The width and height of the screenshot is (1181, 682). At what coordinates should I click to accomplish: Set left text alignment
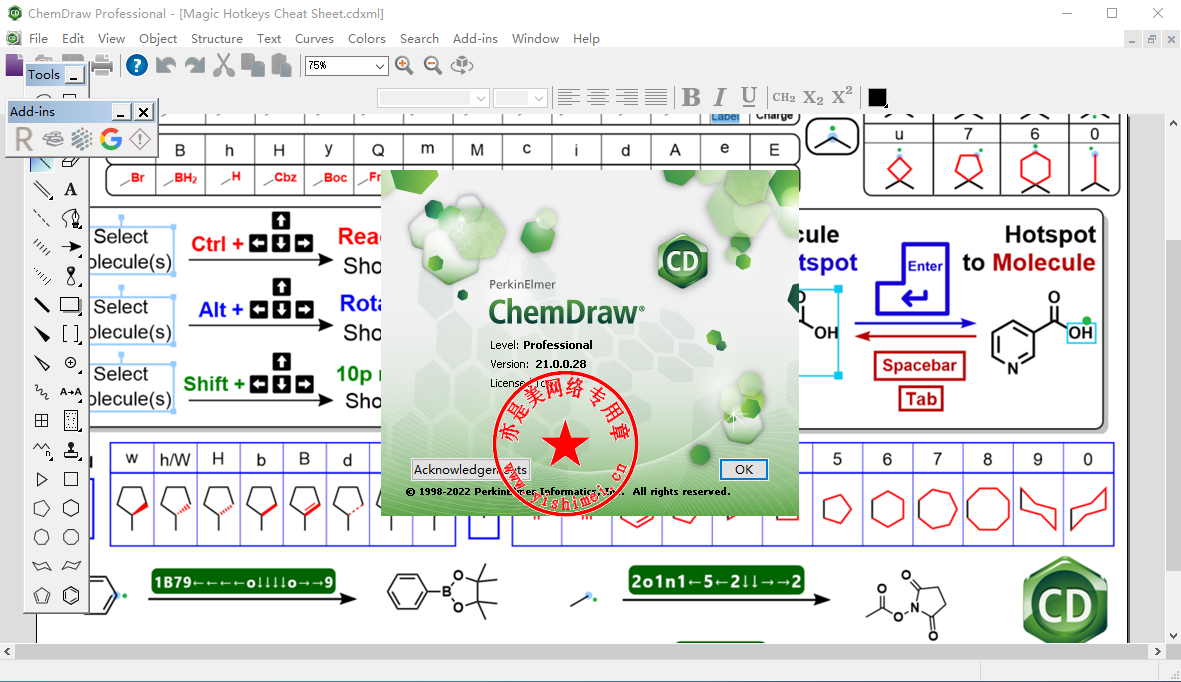[x=569, y=97]
